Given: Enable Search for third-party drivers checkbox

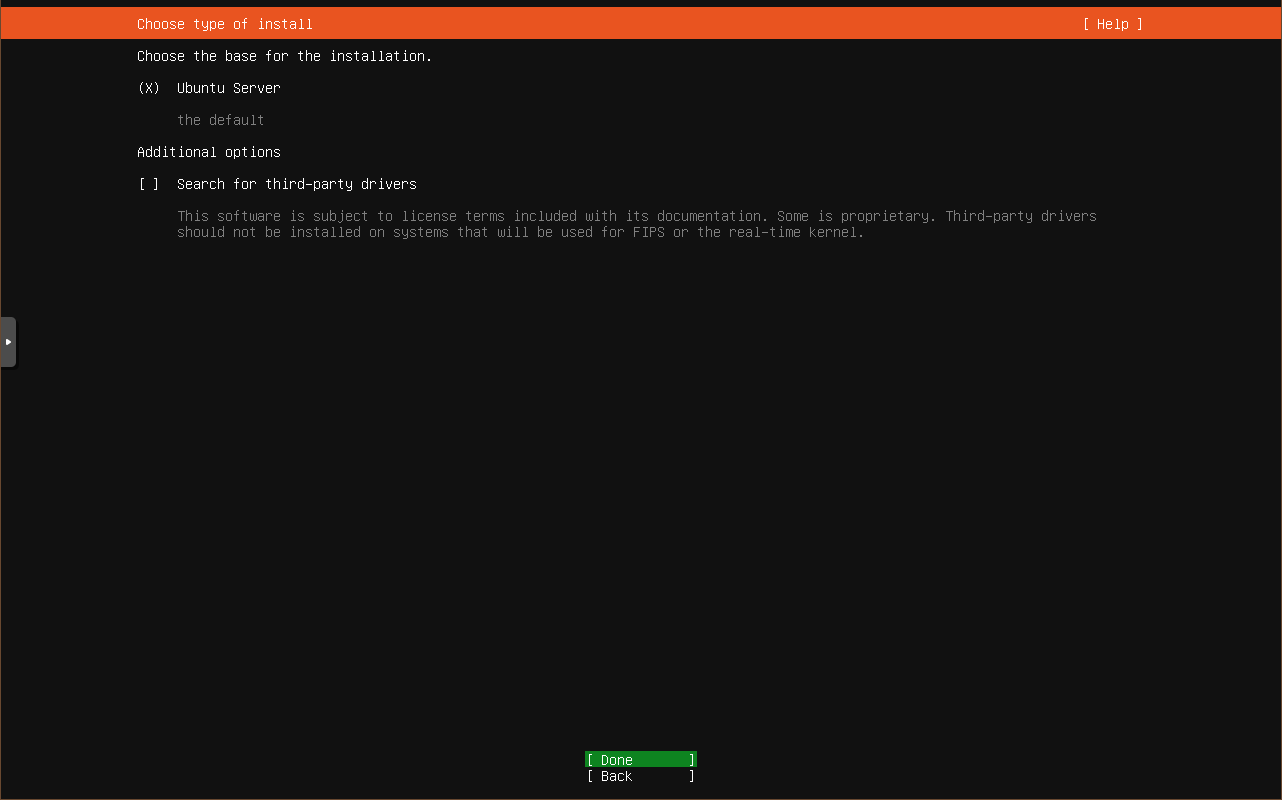Looking at the screenshot, I should (149, 184).
